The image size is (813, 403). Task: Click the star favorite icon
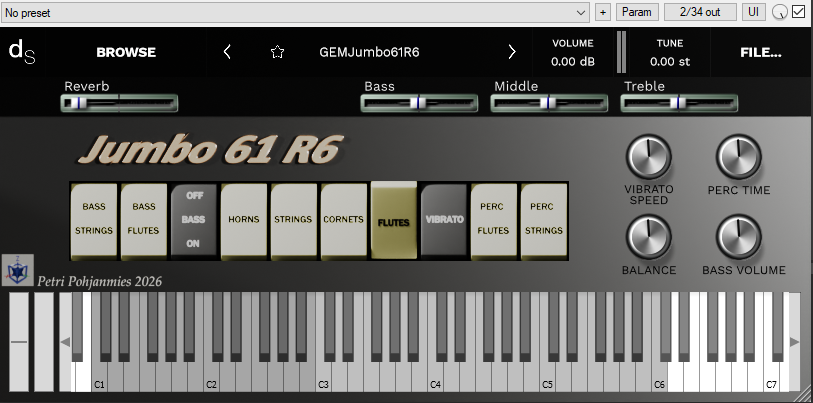coord(278,52)
